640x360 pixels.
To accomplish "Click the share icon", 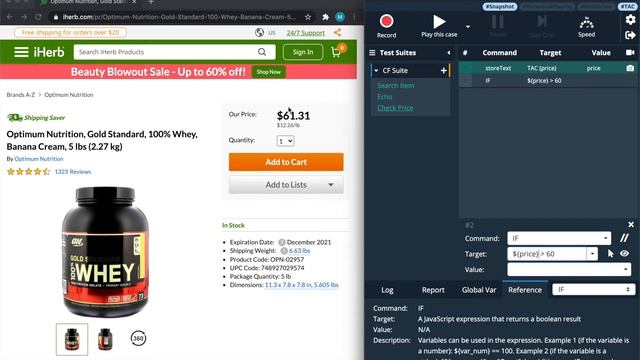I will click(x=338, y=33).
